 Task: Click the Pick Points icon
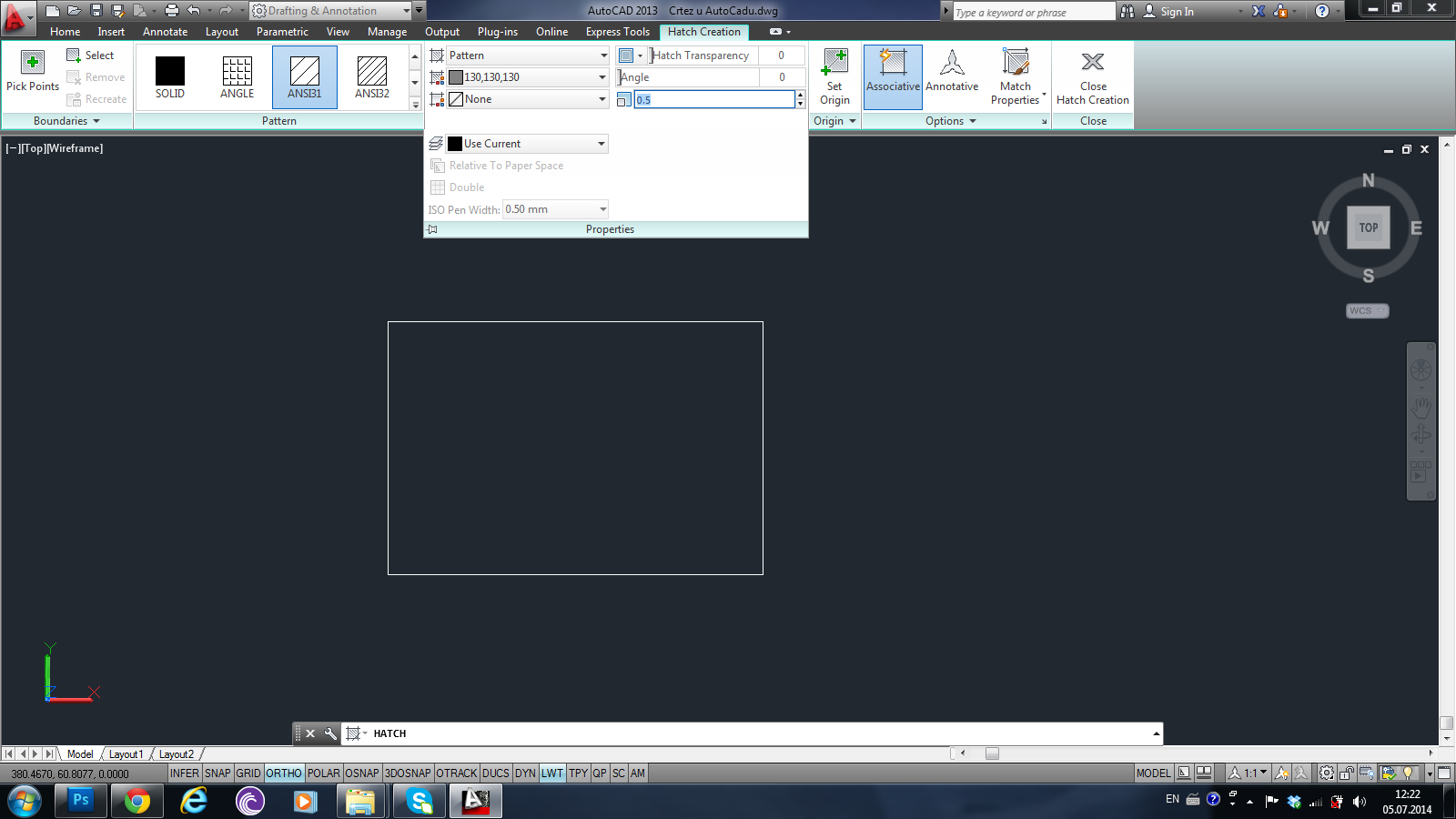[33, 63]
